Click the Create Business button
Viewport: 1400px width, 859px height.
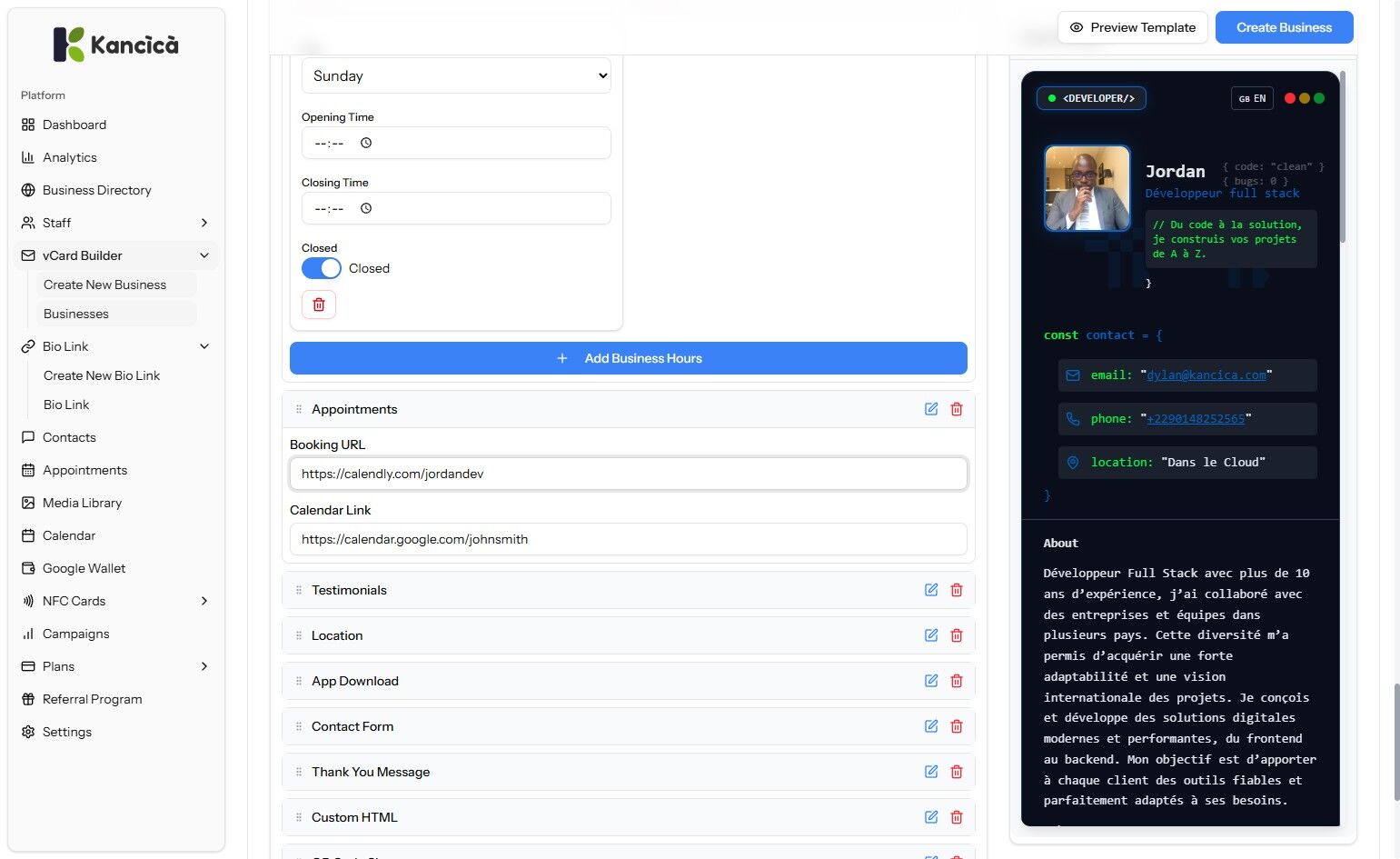tap(1284, 27)
